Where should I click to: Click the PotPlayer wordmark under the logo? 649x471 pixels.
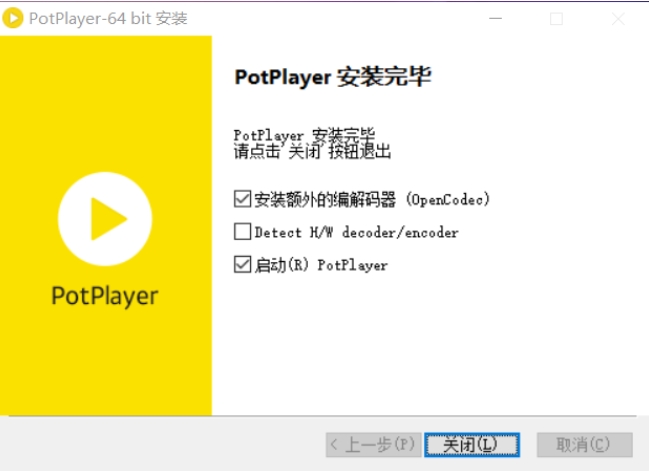pos(105,296)
